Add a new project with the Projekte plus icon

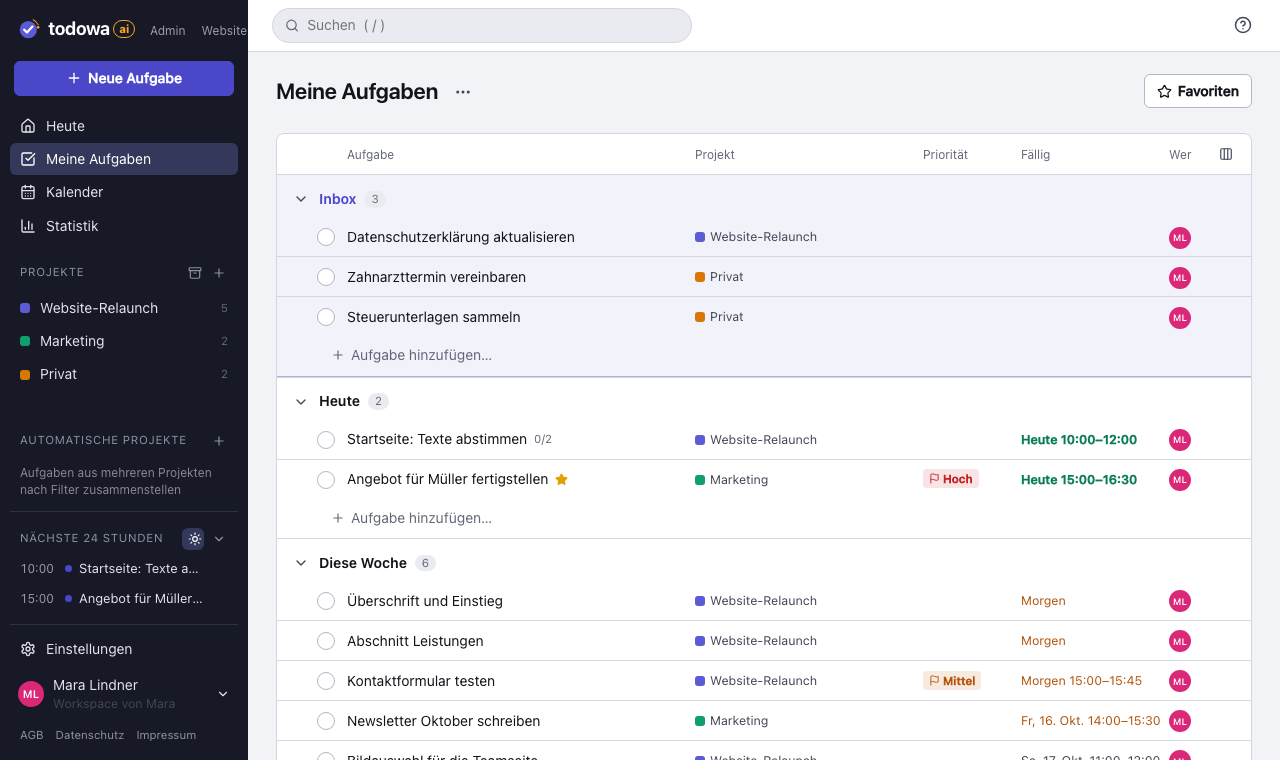[x=219, y=272]
